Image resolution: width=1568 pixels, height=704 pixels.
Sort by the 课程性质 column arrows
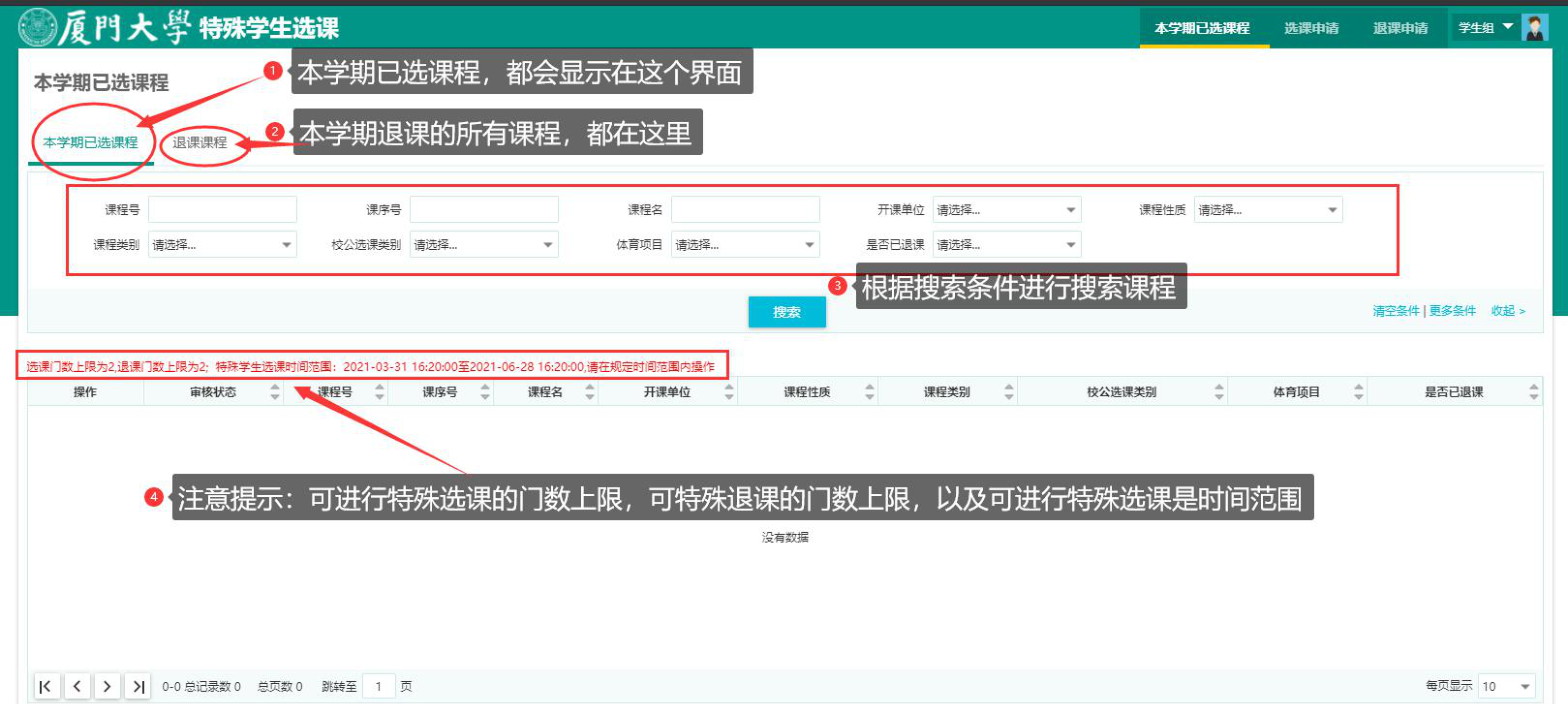[x=869, y=393]
